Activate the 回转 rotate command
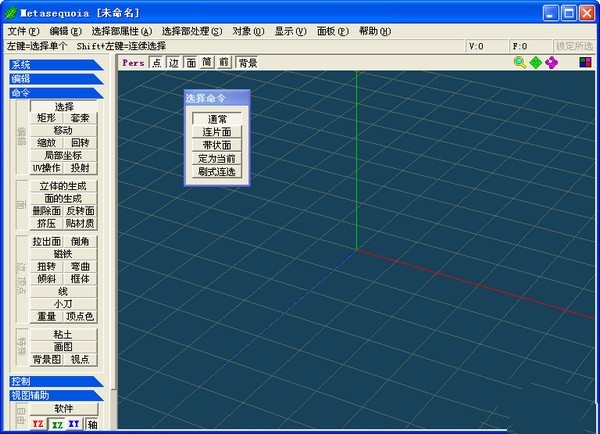The image size is (600, 434). 80,143
